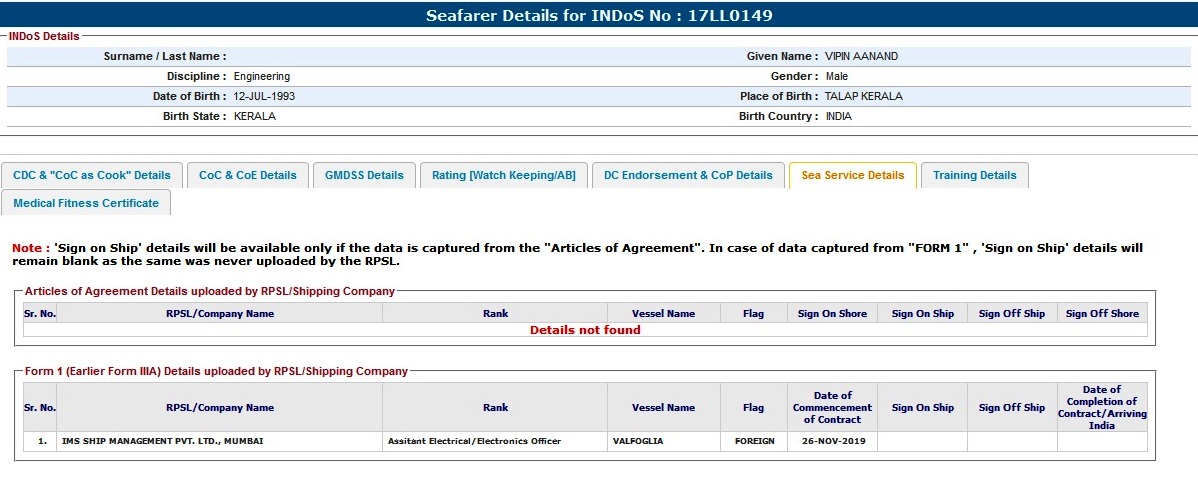This screenshot has width=1198, height=488.
Task: Click the 26-NOV-2019 commencement date cell
Action: [x=832, y=441]
